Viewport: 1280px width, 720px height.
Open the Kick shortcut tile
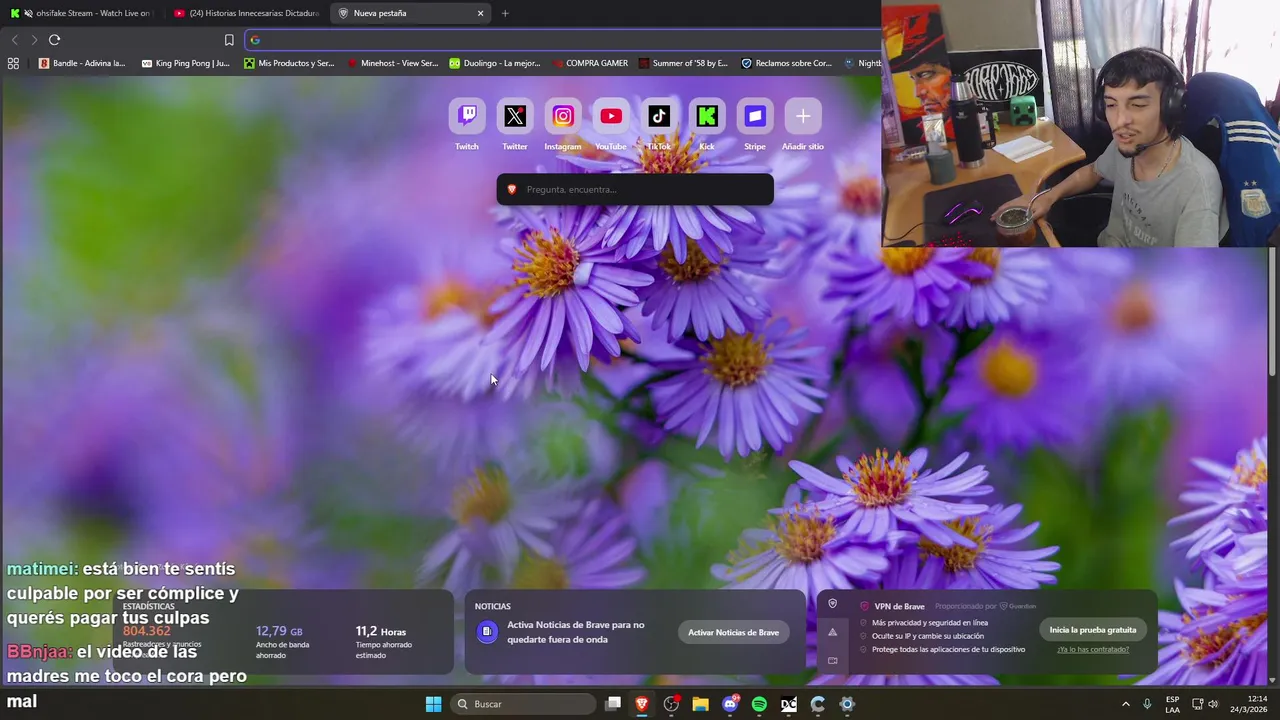point(707,117)
